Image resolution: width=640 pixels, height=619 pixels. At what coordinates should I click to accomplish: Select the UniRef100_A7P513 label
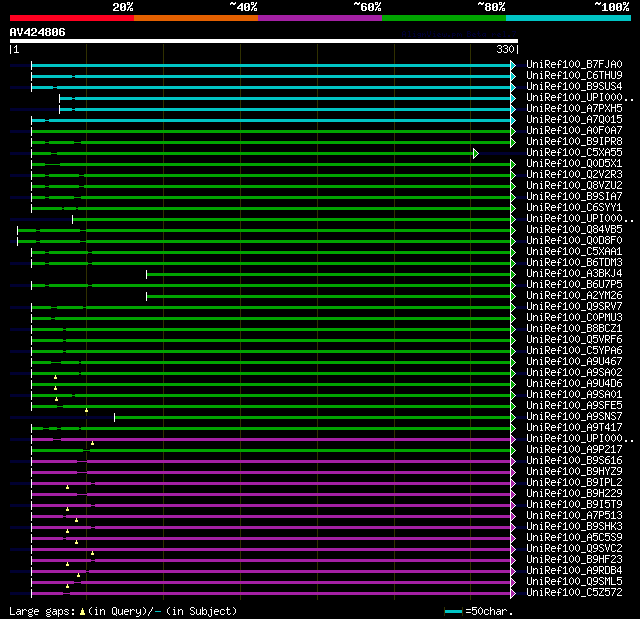(574, 516)
